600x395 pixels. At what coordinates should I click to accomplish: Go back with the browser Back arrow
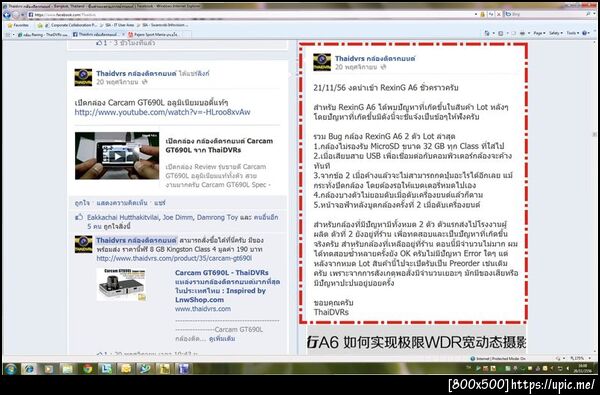[x=7, y=15]
